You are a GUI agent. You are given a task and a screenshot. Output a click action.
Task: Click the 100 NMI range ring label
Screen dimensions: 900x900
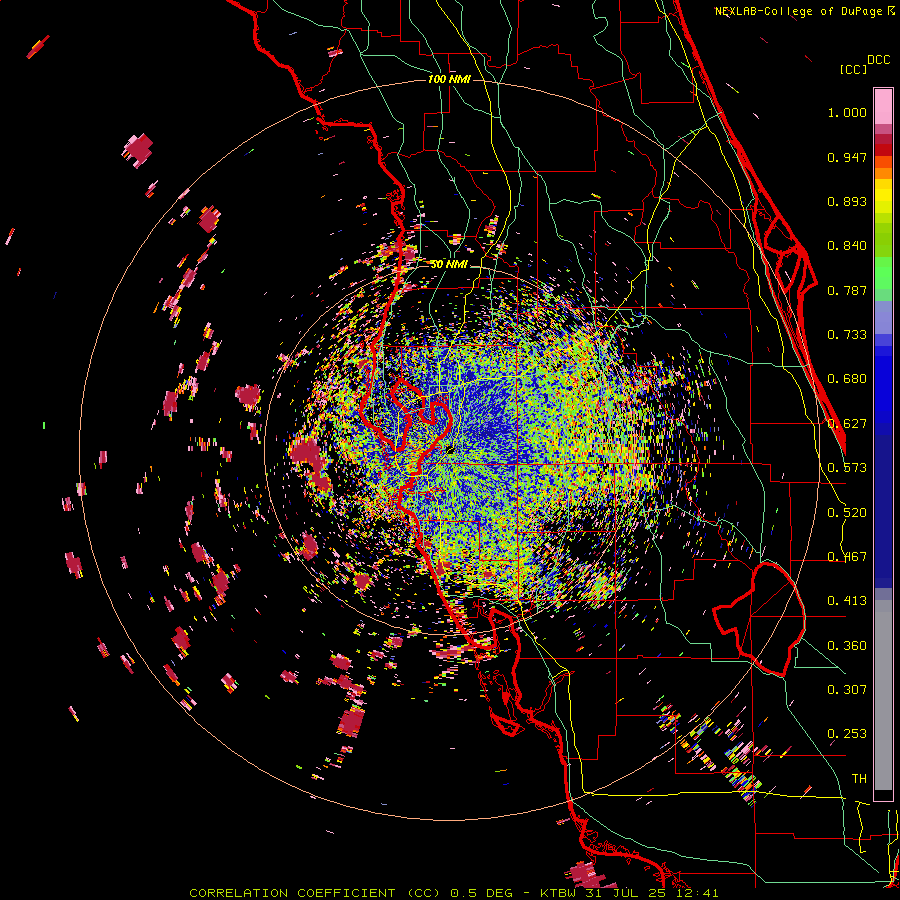point(449,79)
